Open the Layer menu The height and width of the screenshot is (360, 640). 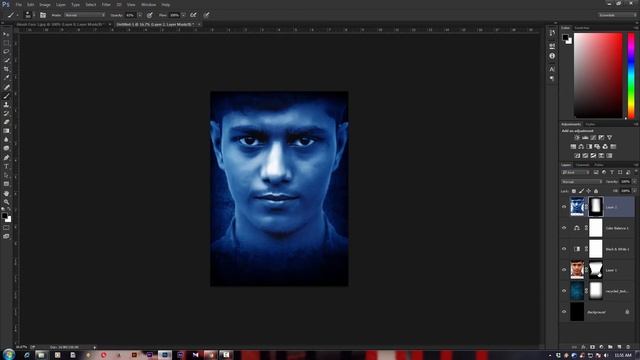[x=61, y=4]
